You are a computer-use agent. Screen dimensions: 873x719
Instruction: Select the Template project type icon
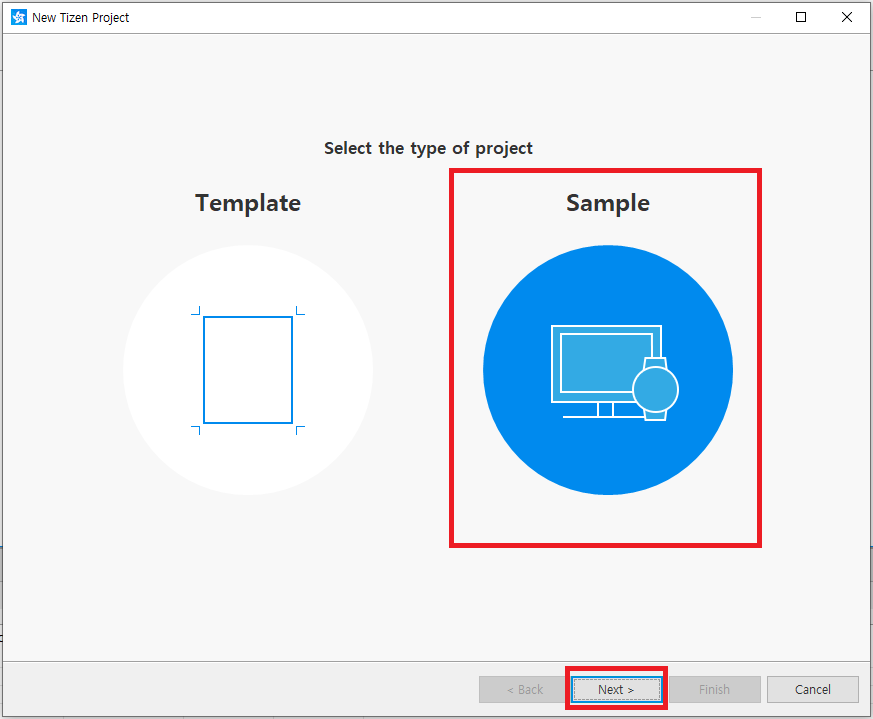[x=248, y=370]
